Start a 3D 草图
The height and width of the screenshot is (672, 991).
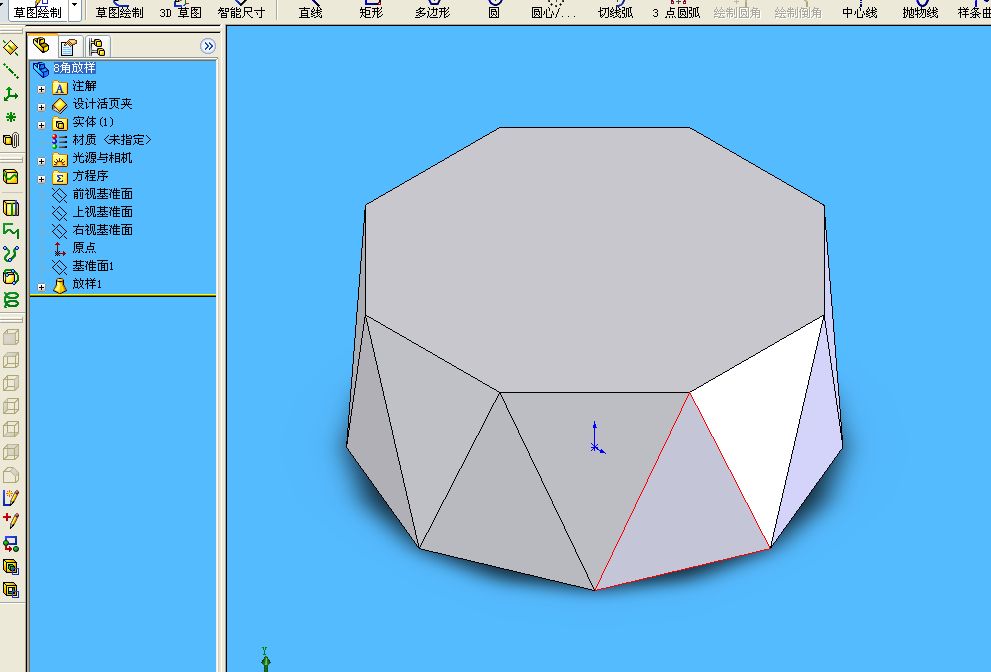click(181, 11)
